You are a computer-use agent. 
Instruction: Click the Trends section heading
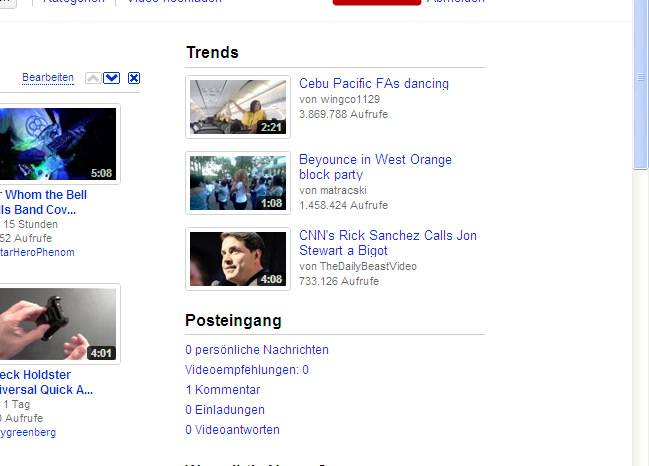click(x=212, y=53)
